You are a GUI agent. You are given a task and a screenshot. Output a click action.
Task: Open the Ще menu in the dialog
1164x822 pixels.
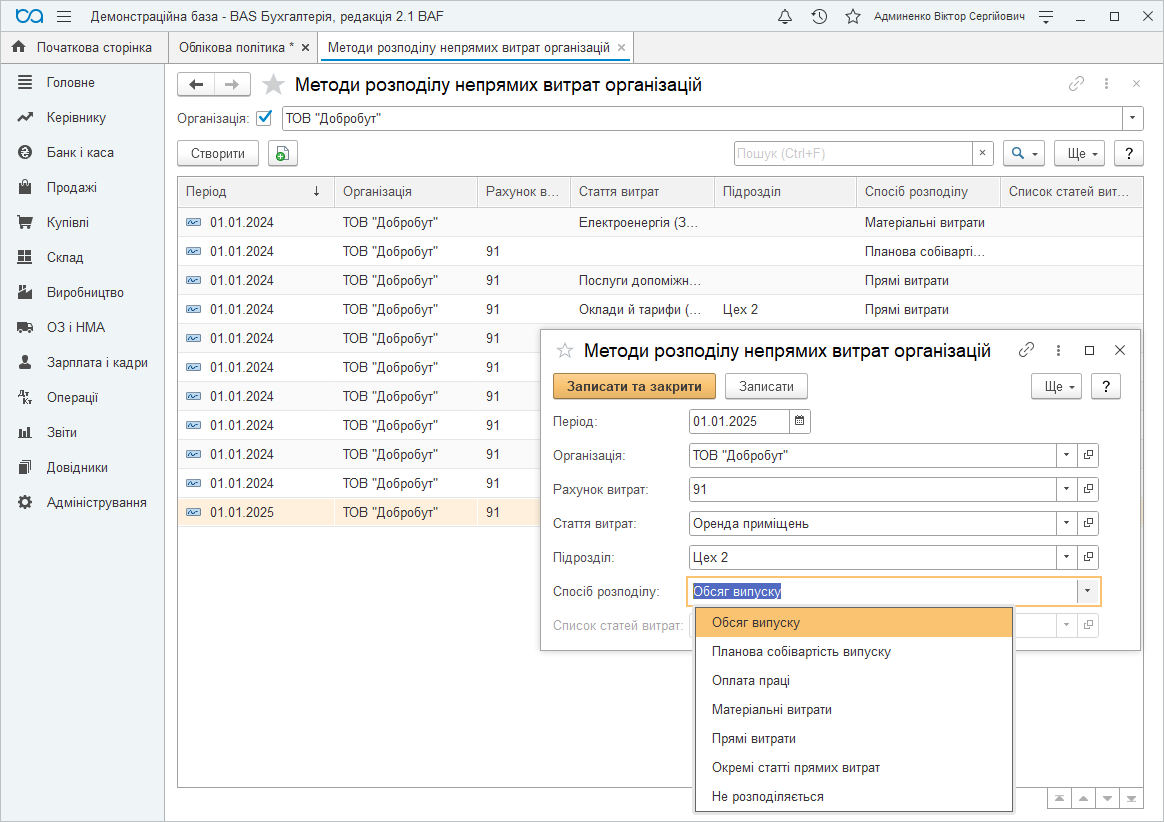[x=1055, y=386]
